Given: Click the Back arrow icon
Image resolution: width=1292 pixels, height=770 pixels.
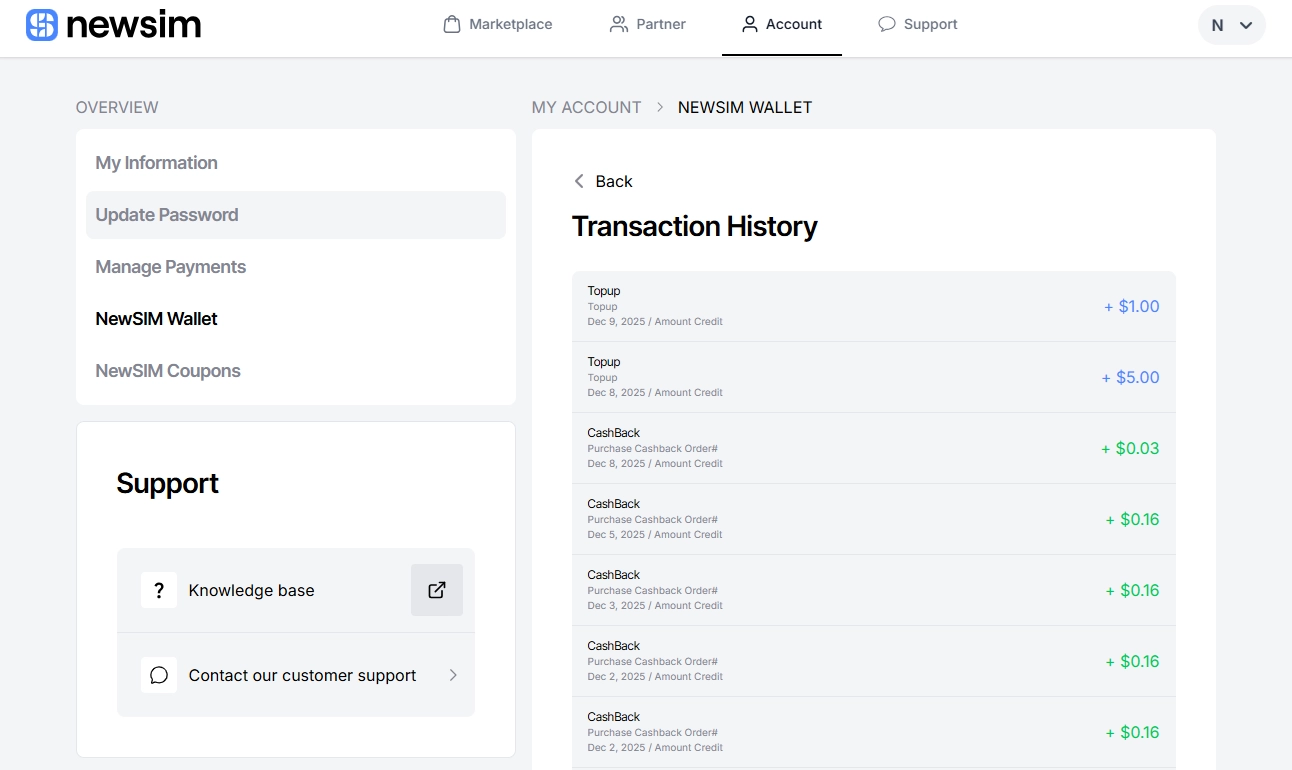Looking at the screenshot, I should point(579,181).
